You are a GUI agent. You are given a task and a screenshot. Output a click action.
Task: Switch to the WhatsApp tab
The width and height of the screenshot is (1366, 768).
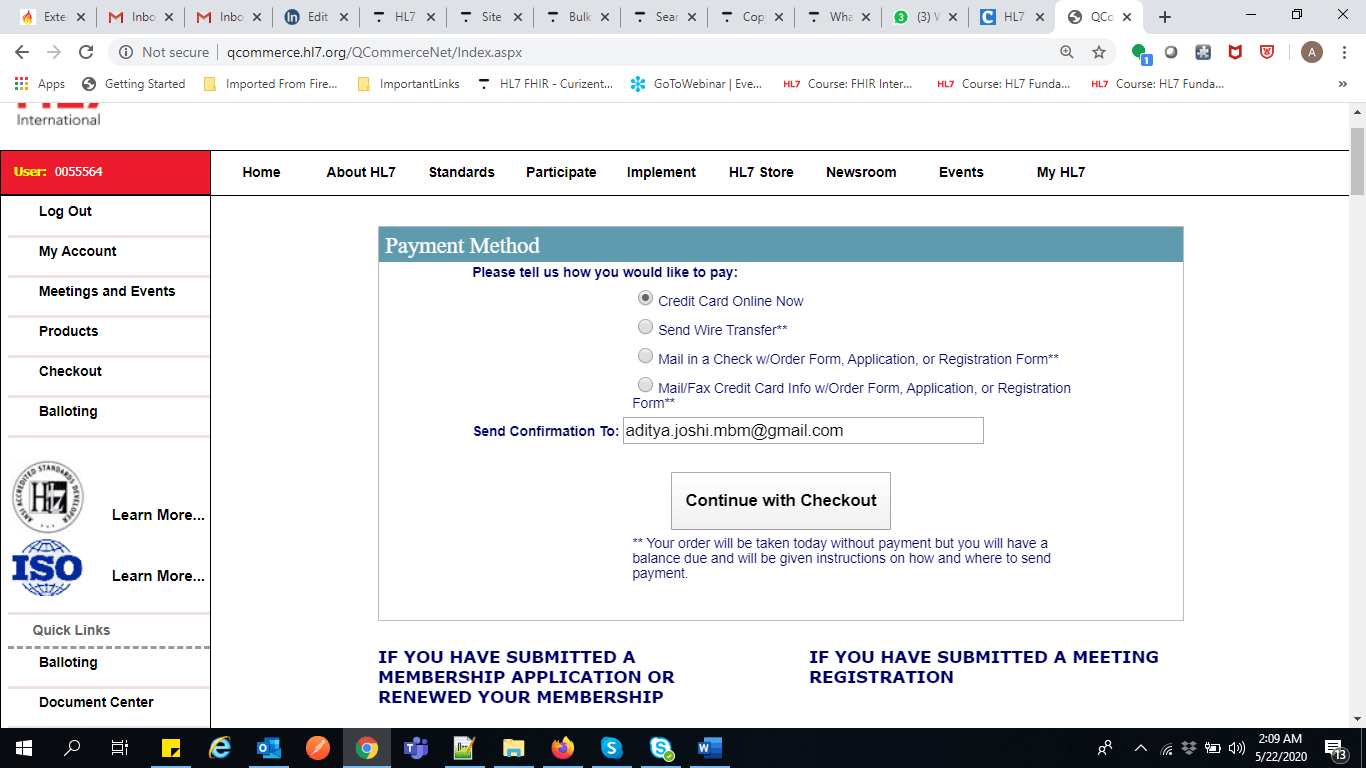pyautogui.click(x=924, y=17)
